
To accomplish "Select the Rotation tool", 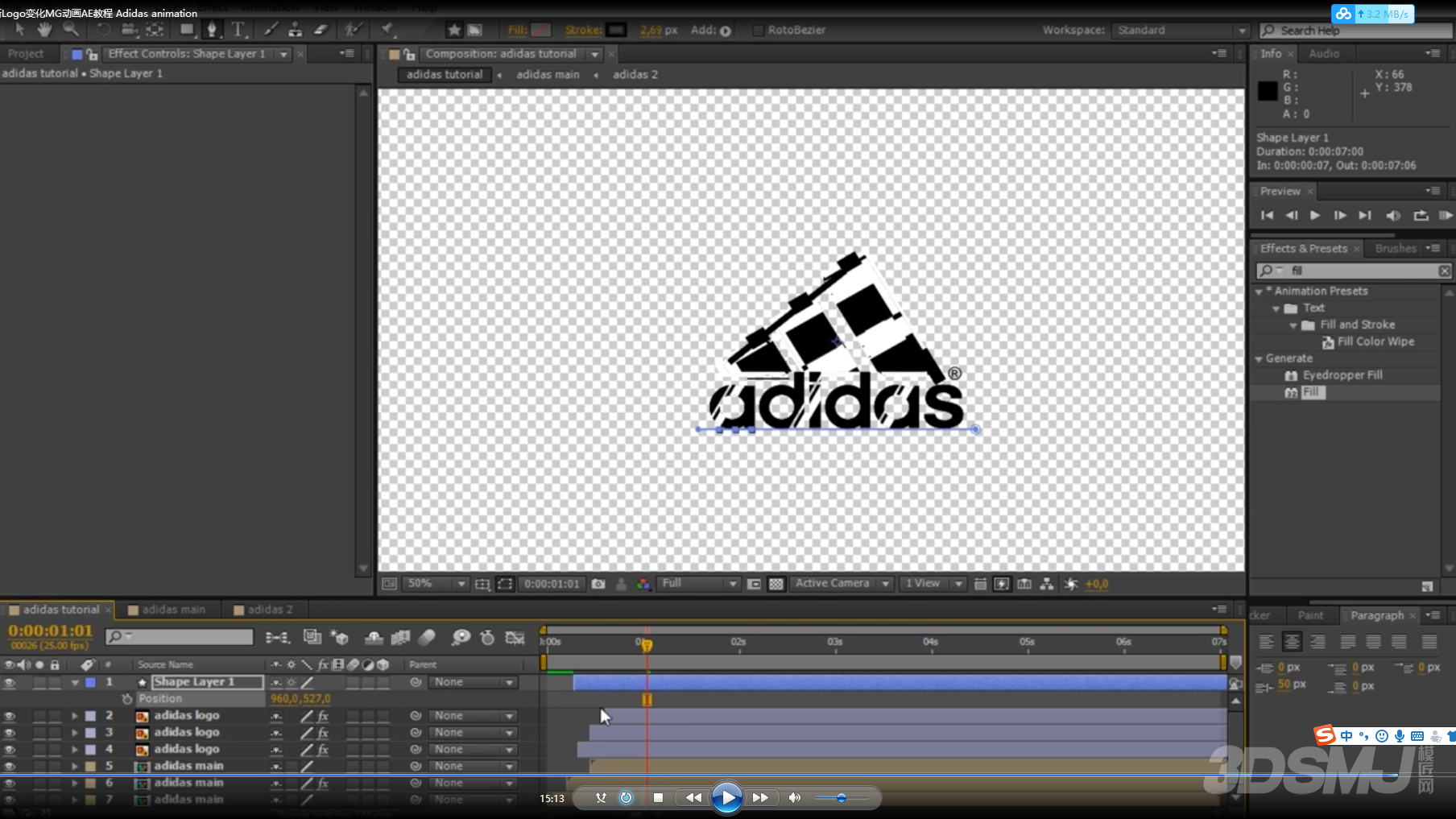I will 104,30.
